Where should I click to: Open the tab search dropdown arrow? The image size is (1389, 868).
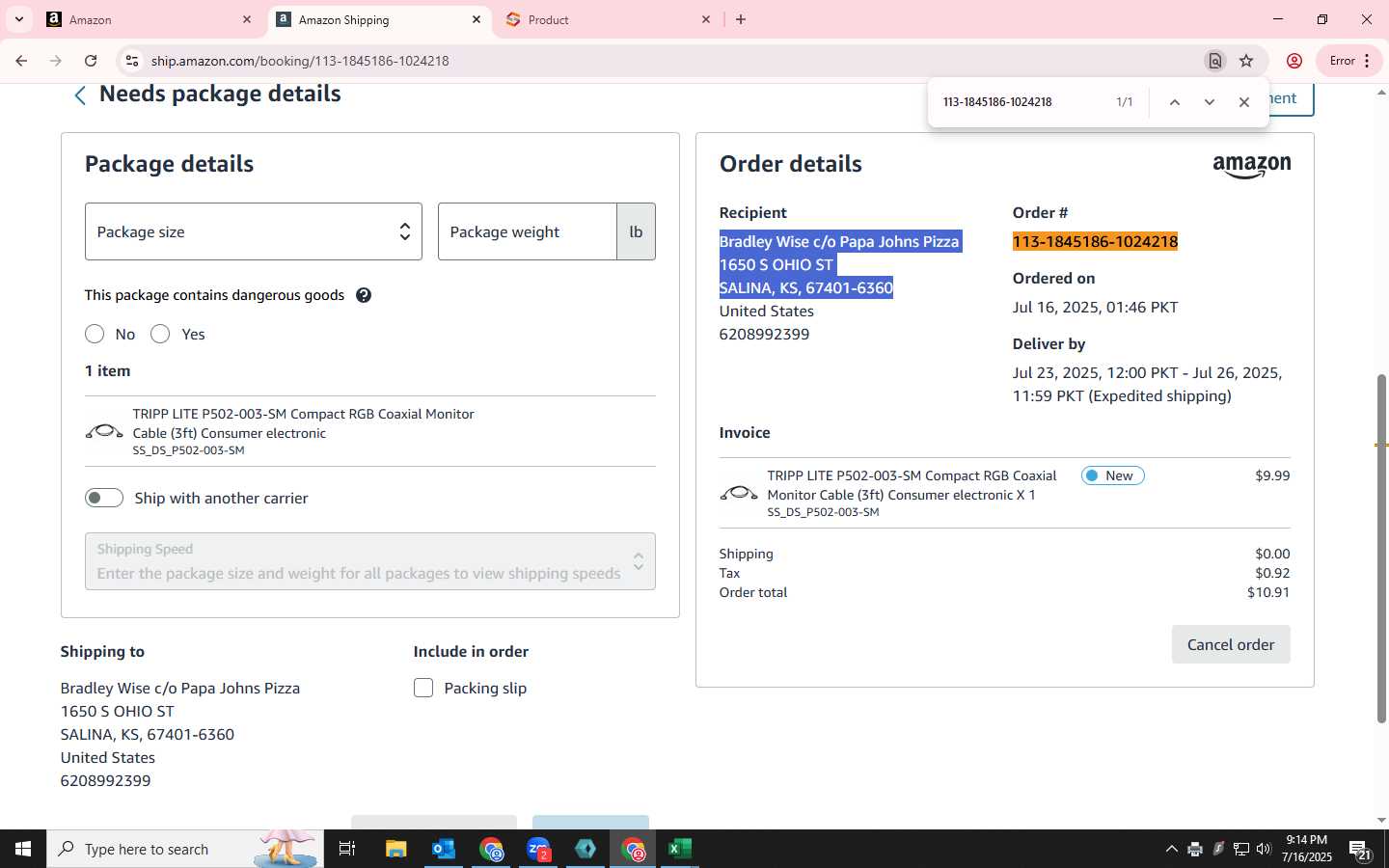click(x=18, y=19)
